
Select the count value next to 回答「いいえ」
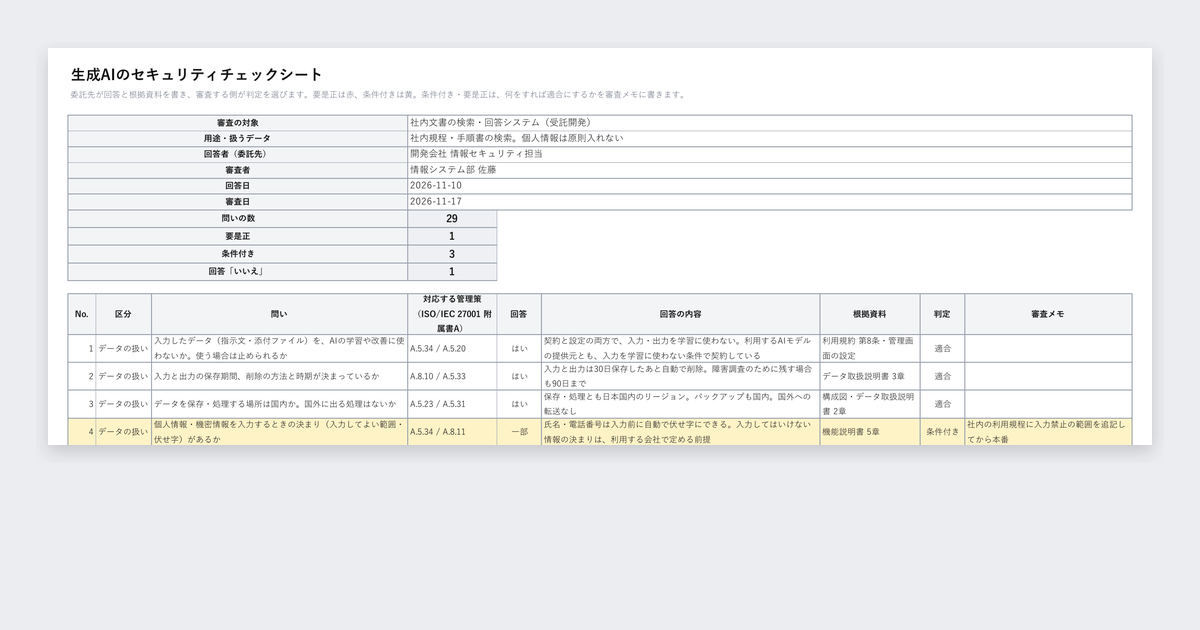pos(452,272)
